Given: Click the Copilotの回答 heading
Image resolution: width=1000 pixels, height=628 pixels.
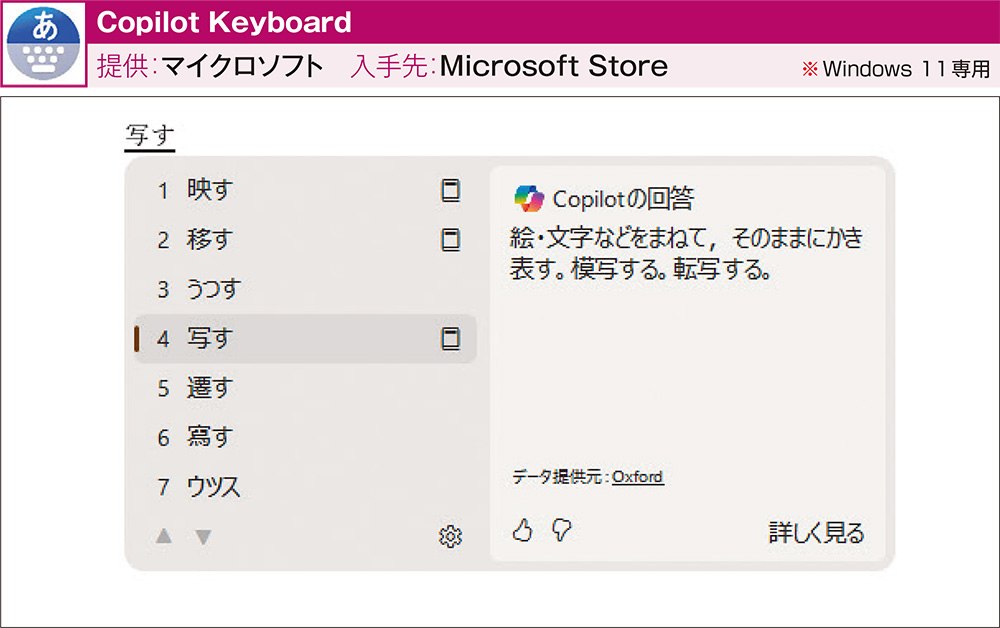Looking at the screenshot, I should point(623,199).
